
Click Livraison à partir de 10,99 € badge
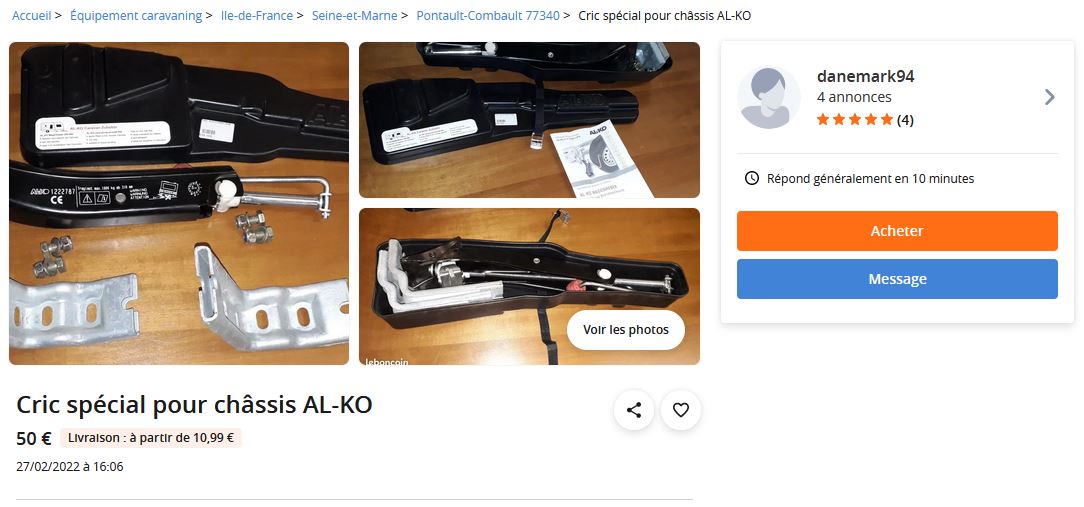[151, 438]
